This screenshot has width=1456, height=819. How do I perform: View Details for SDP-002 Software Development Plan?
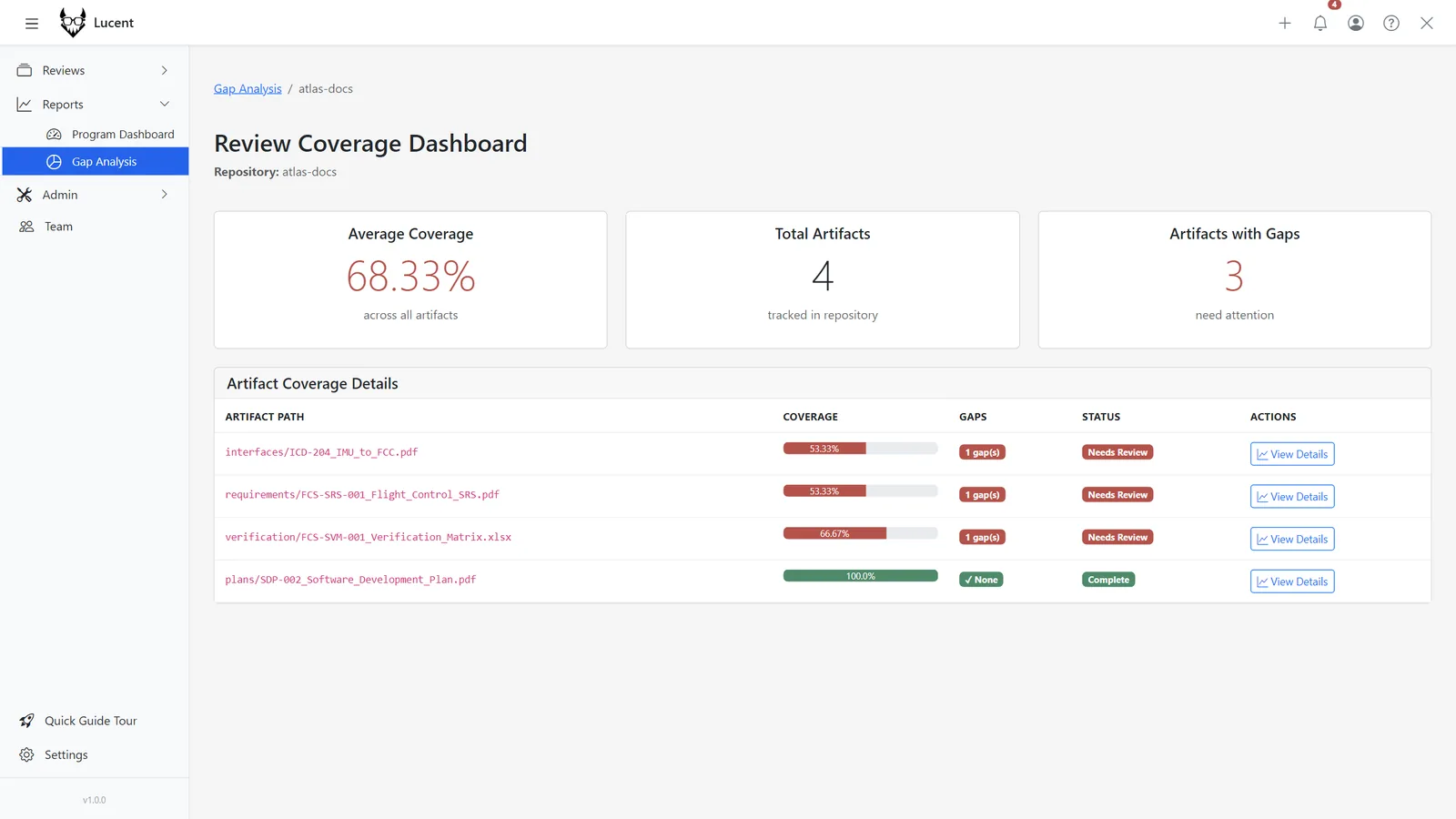1292,581
